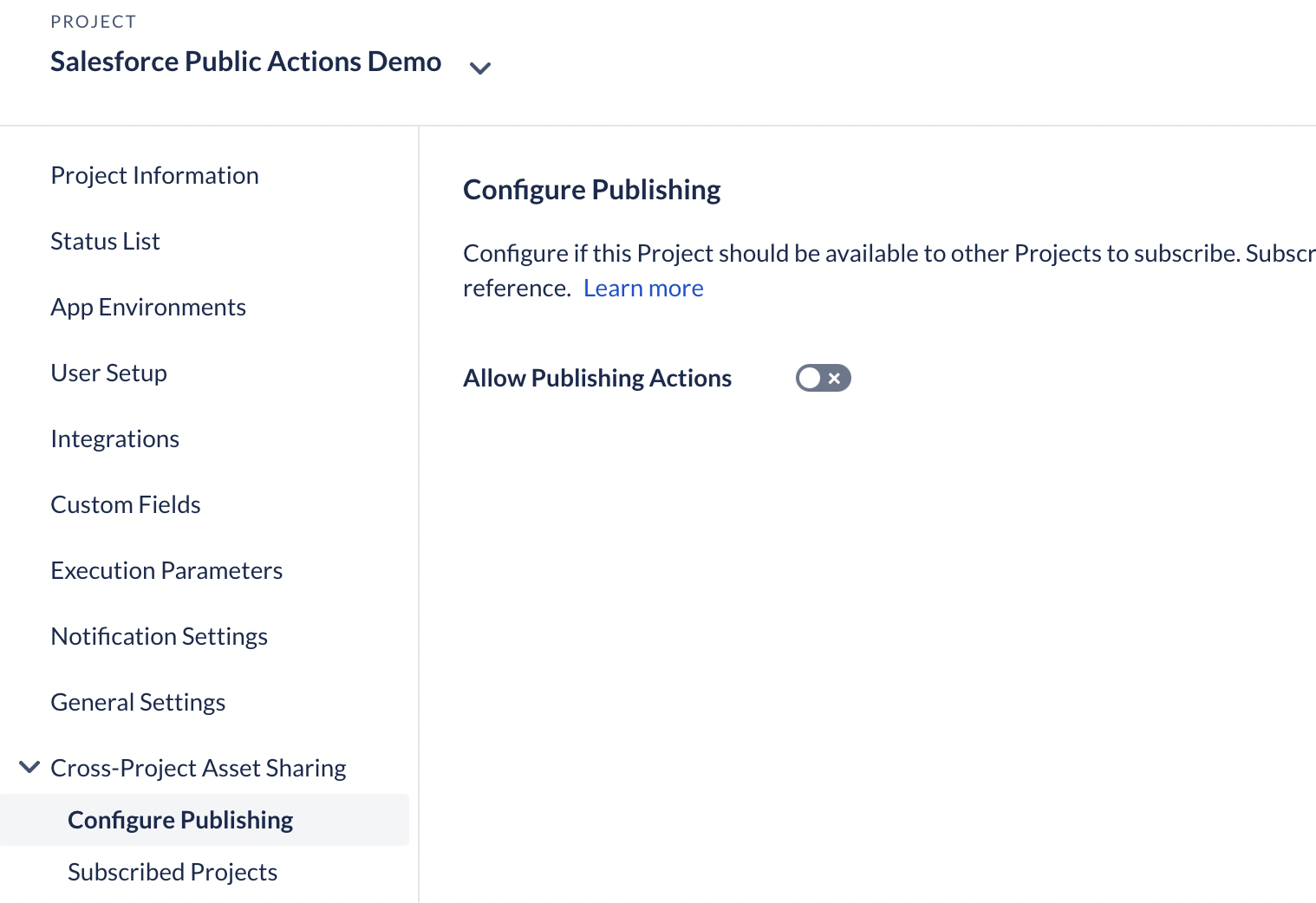Open Execution Parameters page

click(166, 570)
